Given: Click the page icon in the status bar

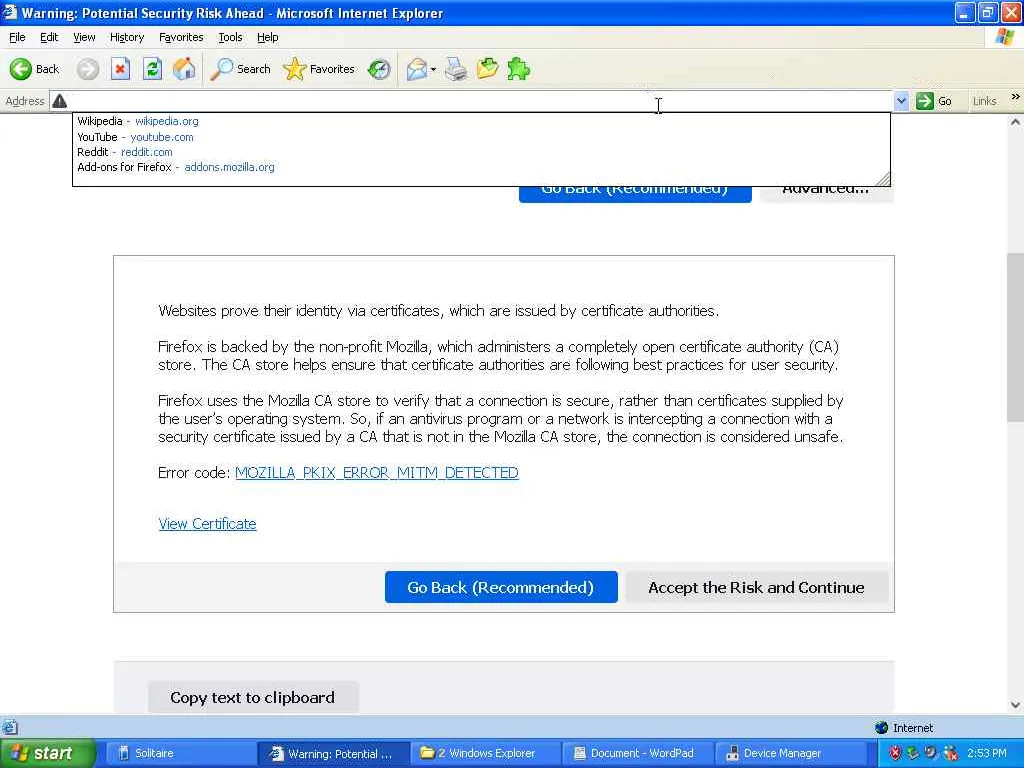Looking at the screenshot, I should click(x=9, y=728).
